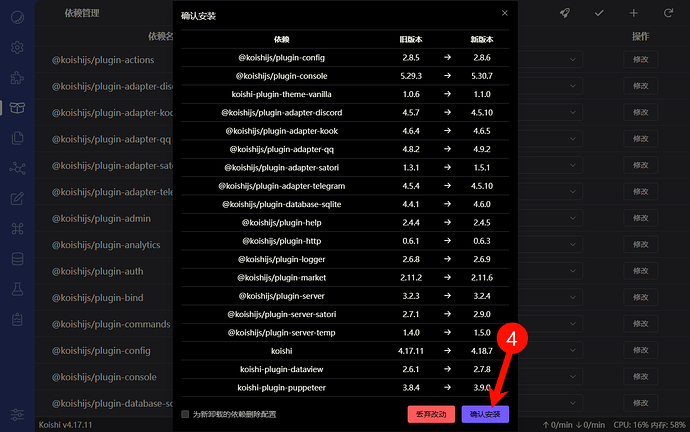690x432 pixels.
Task: Click the 依赖管理 page title
Action: 82,13
